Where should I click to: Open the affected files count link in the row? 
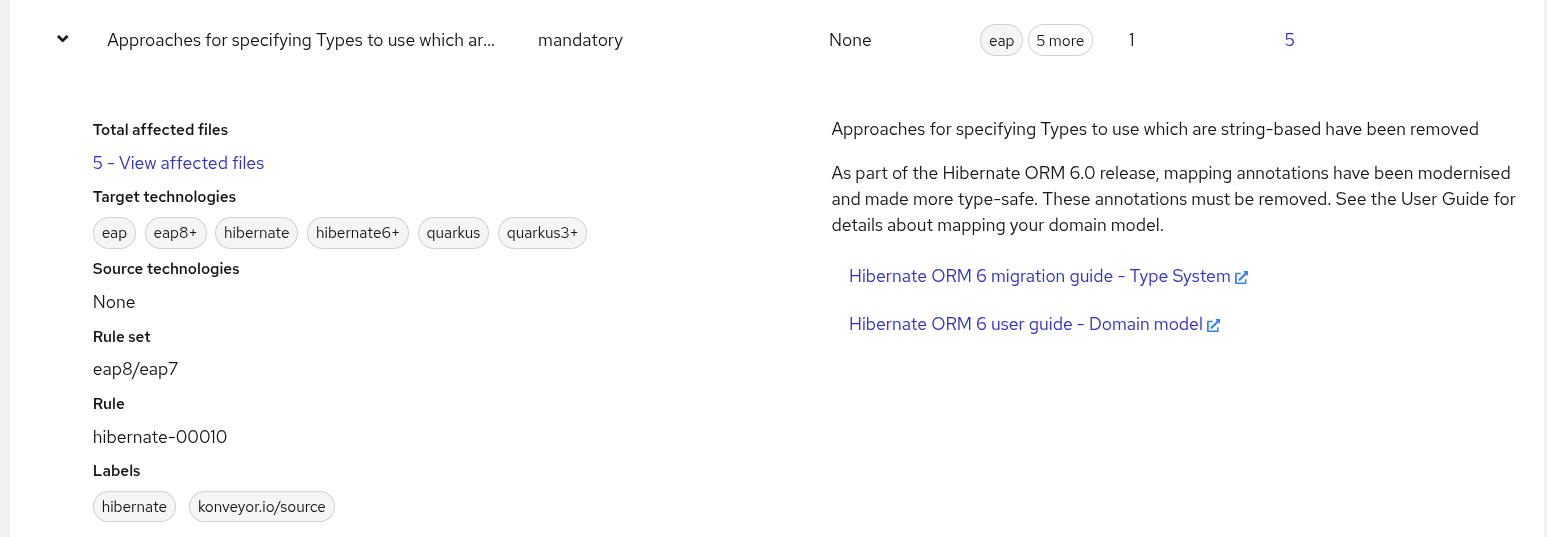pos(1289,40)
